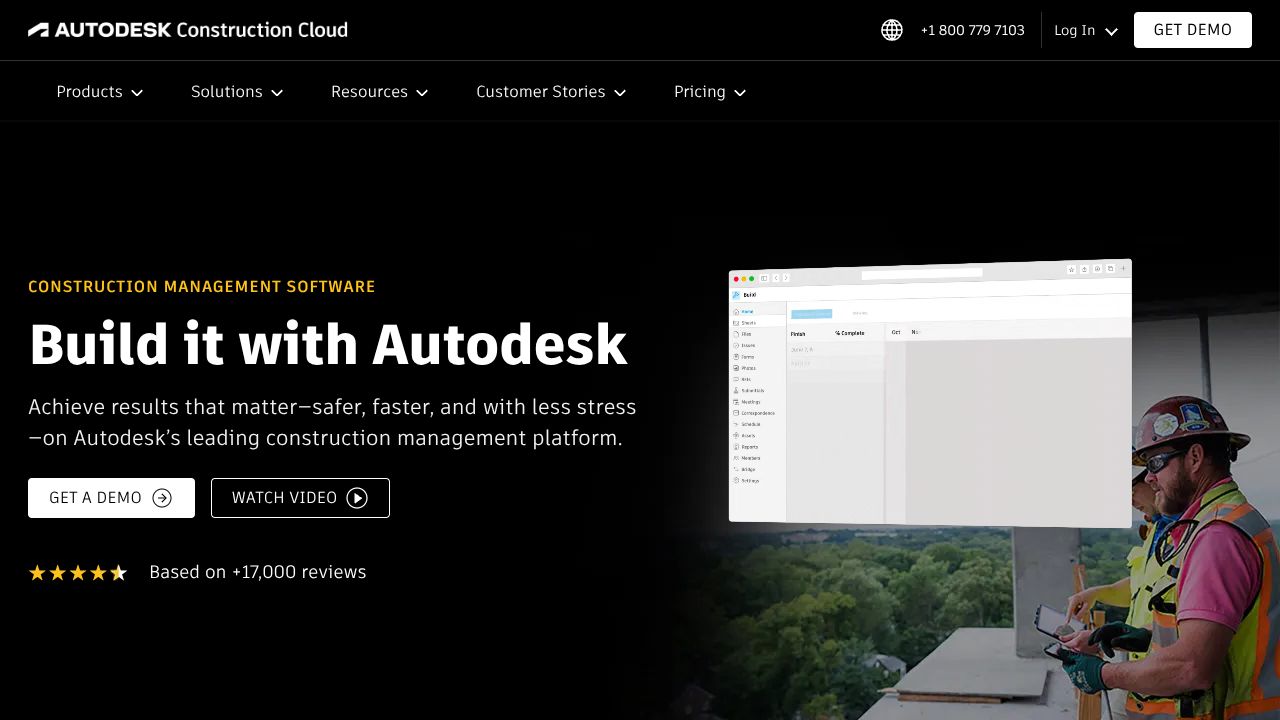Expand the Log In dropdown
Image resolution: width=1280 pixels, height=720 pixels.
1085,30
